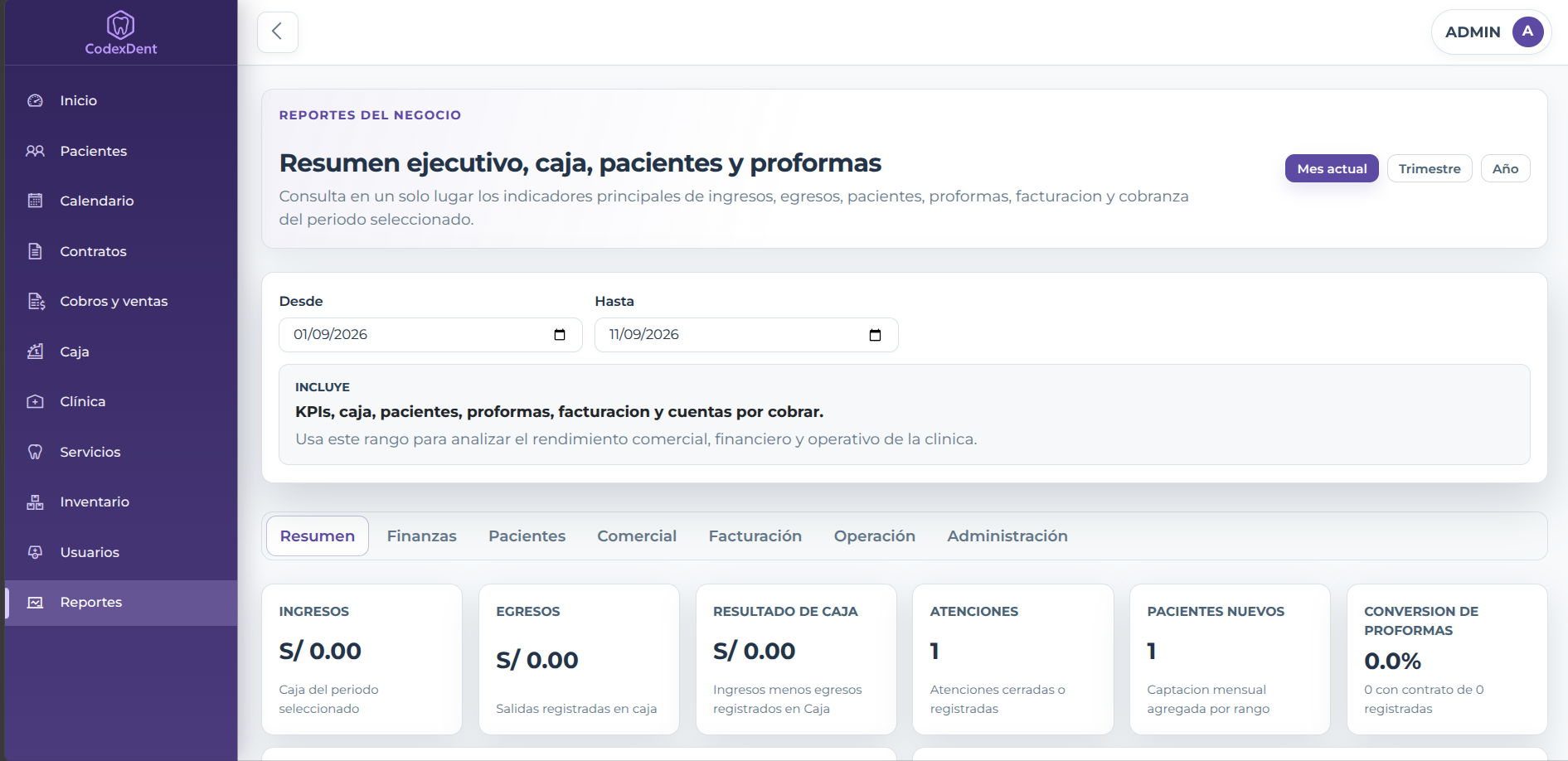Click the Contratos document icon
The image size is (1568, 761).
35,251
